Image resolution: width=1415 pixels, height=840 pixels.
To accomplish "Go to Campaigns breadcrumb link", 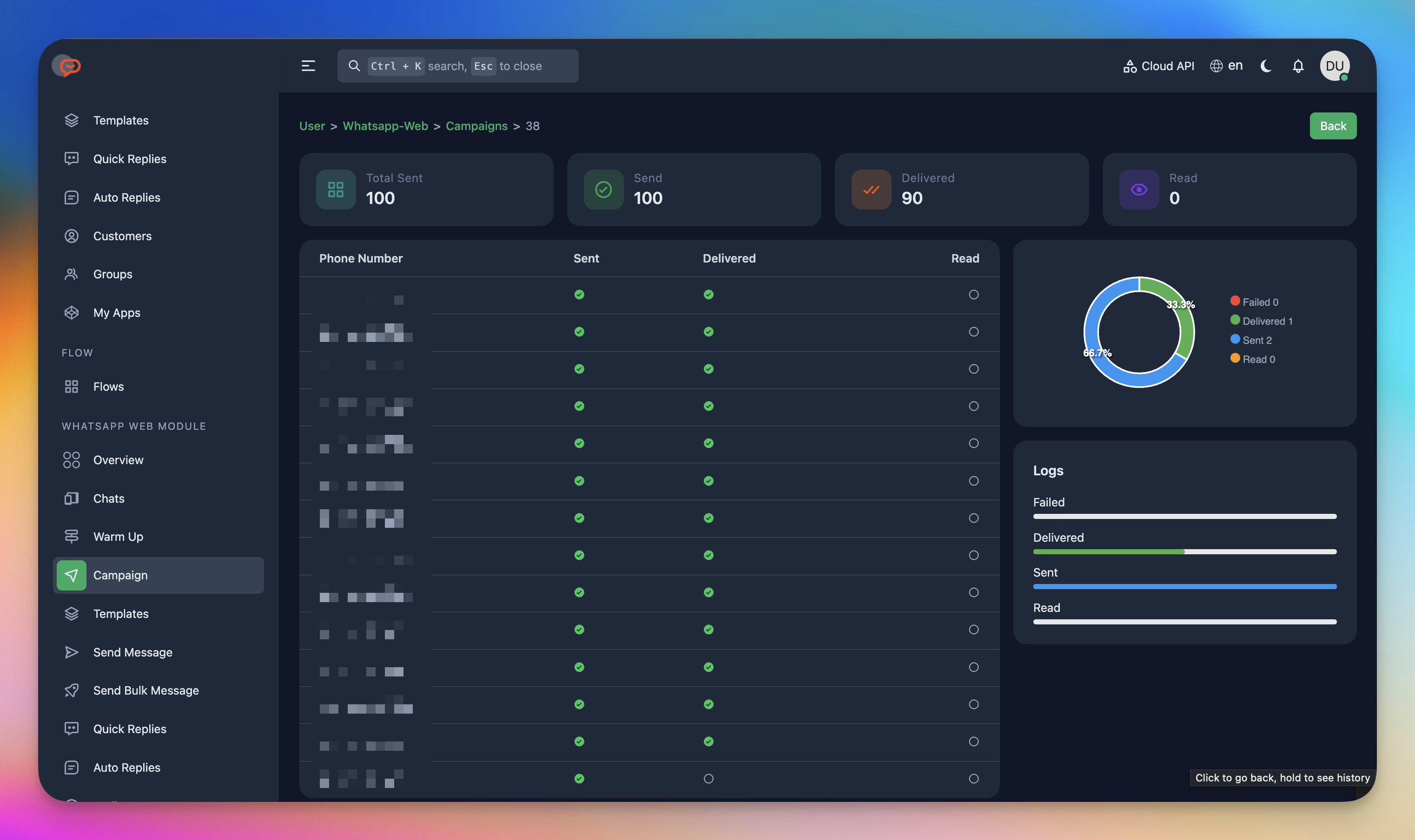I will (x=476, y=125).
